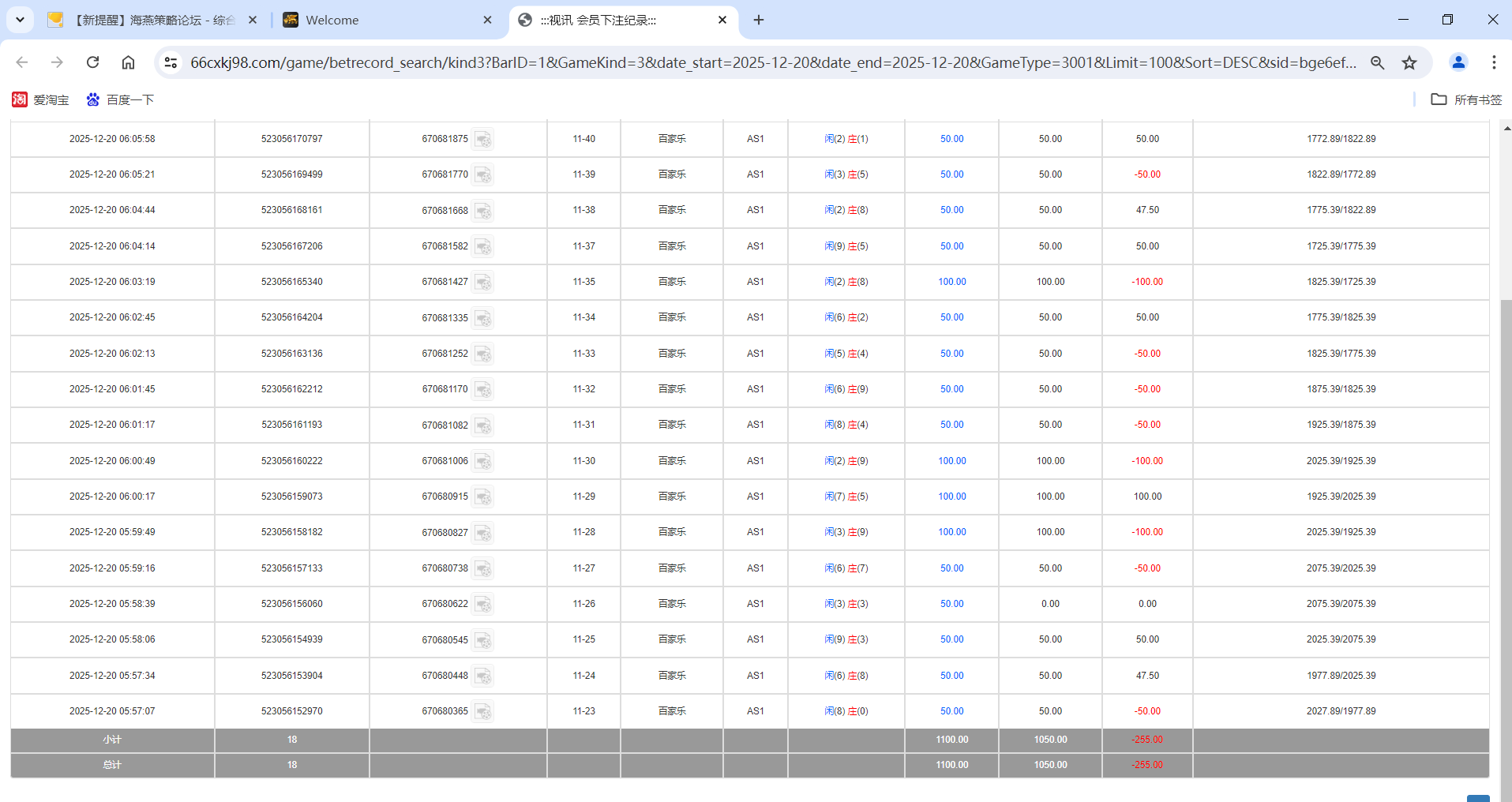Click the home icon in the toolbar
Viewport: 1512px width, 802px height.
[128, 62]
